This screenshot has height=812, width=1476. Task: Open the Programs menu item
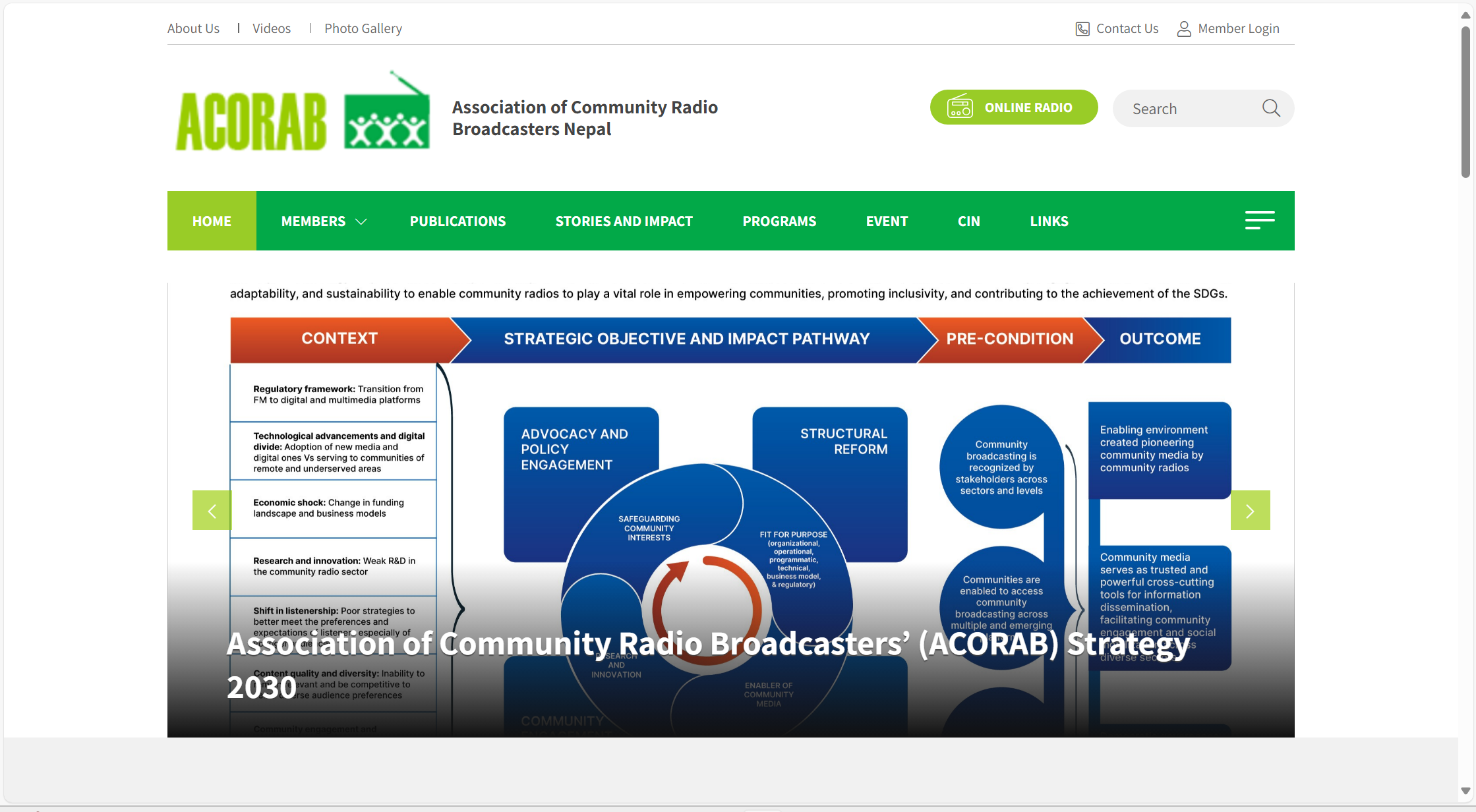779,221
